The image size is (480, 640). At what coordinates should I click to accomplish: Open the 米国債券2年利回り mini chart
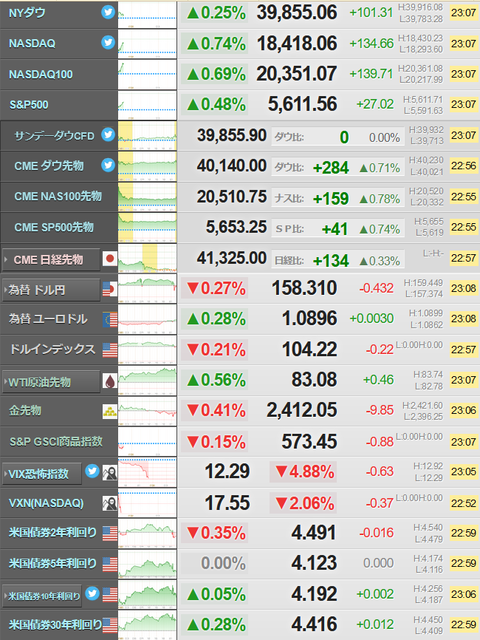[147, 534]
